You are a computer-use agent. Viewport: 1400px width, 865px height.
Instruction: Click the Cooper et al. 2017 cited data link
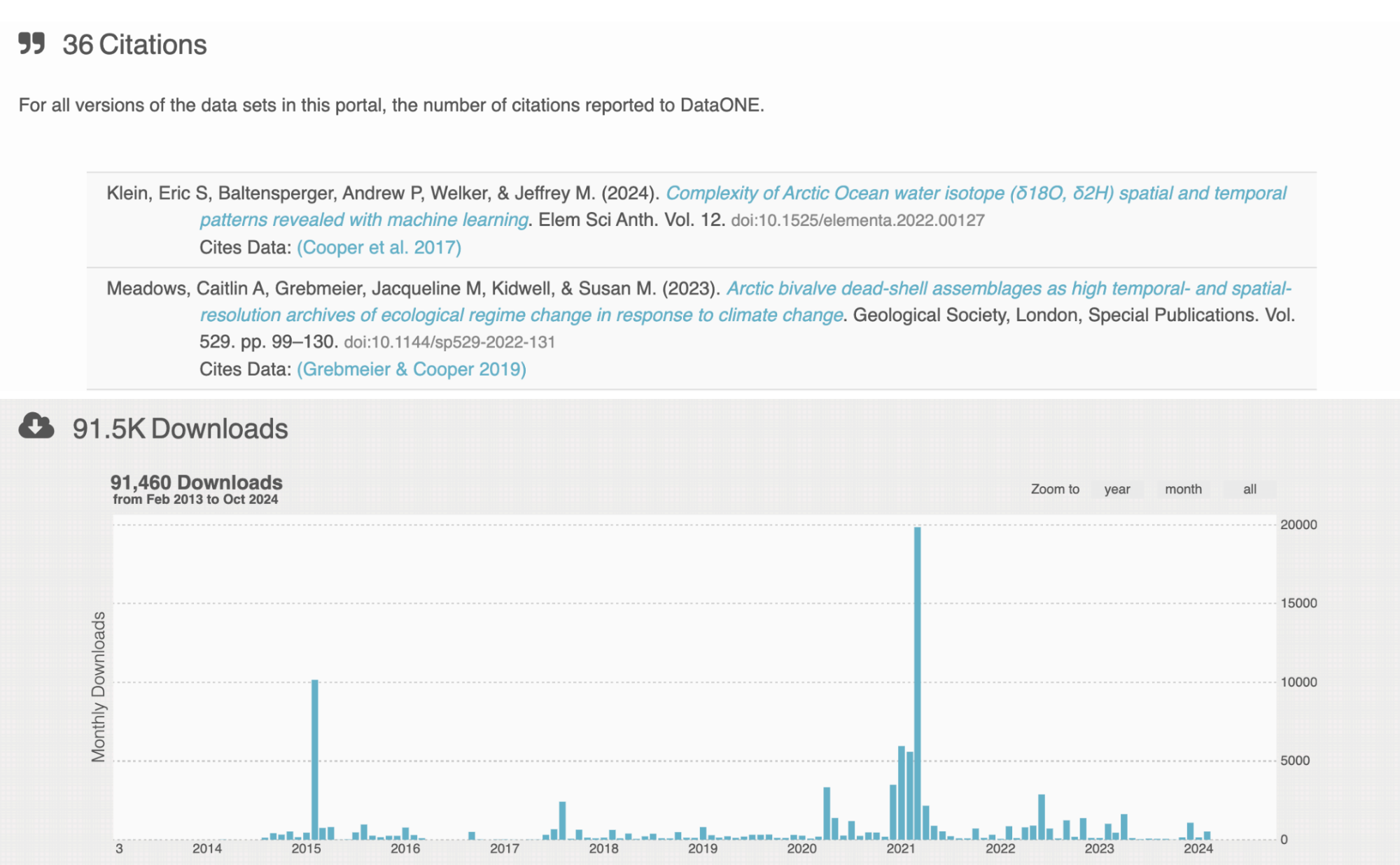(378, 247)
